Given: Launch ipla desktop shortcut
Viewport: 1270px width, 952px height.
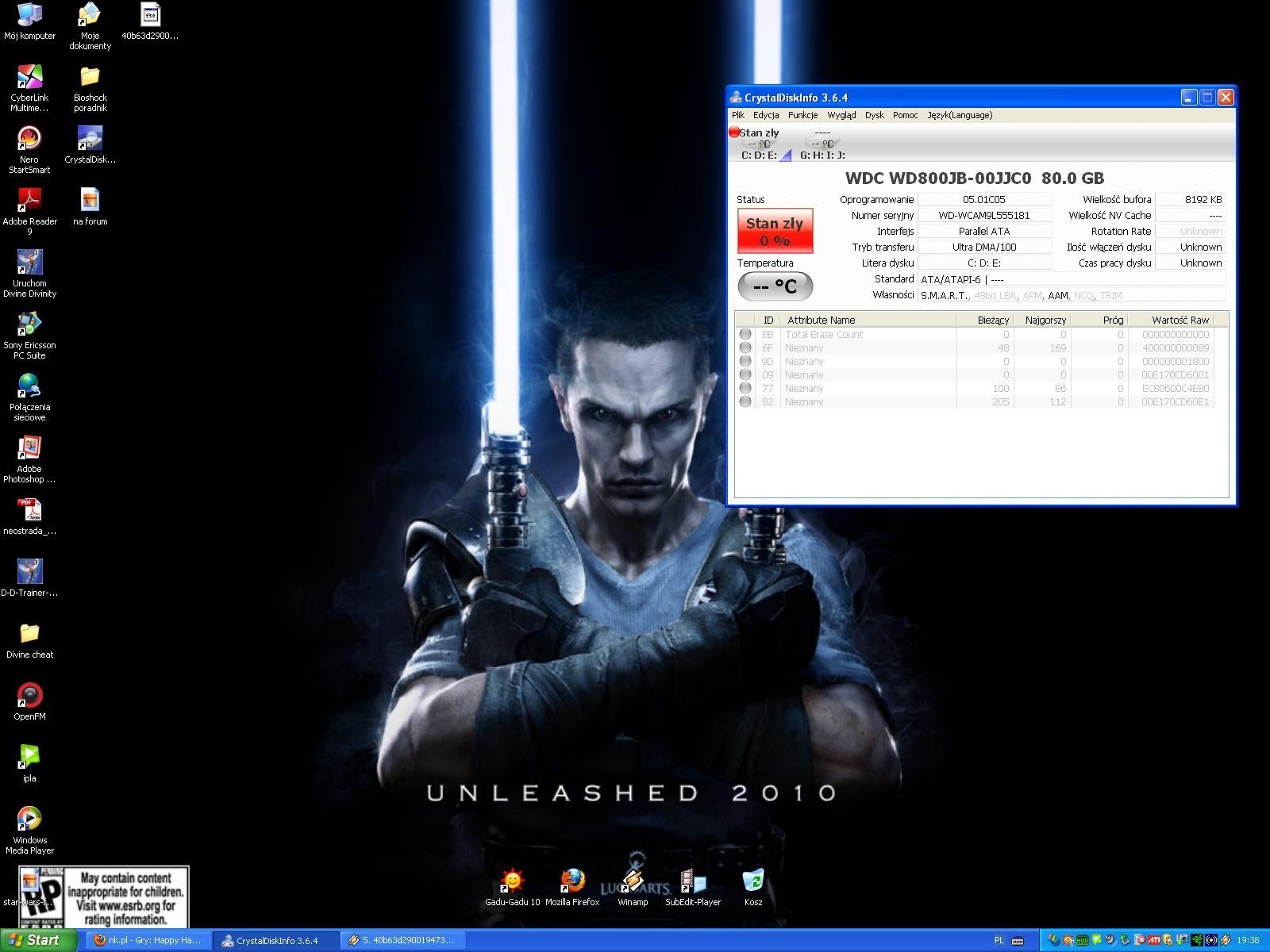Looking at the screenshot, I should click(x=29, y=764).
